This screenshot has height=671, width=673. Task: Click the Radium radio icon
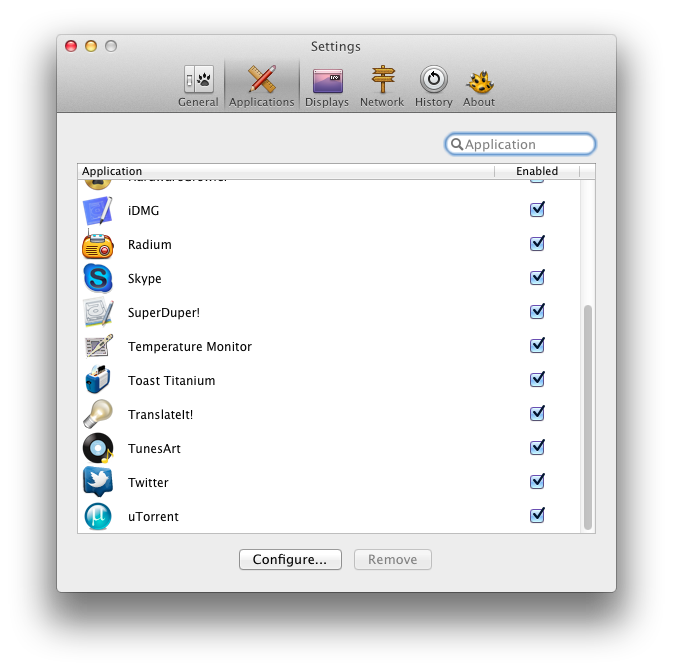(98, 245)
